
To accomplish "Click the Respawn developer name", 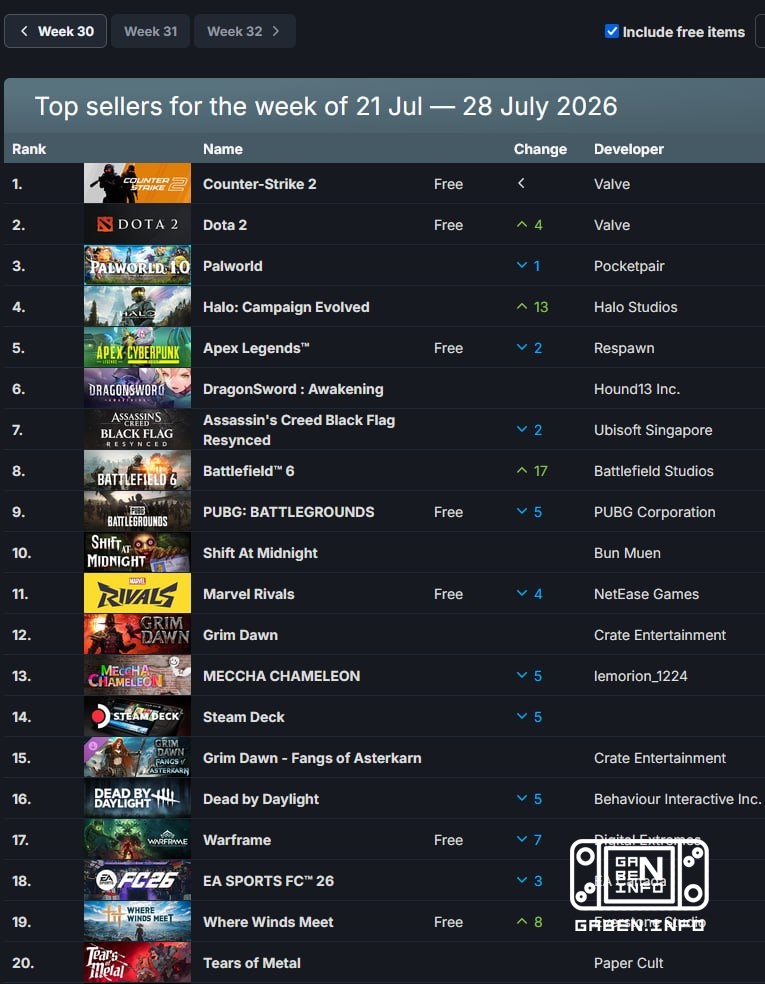I will 624,348.
